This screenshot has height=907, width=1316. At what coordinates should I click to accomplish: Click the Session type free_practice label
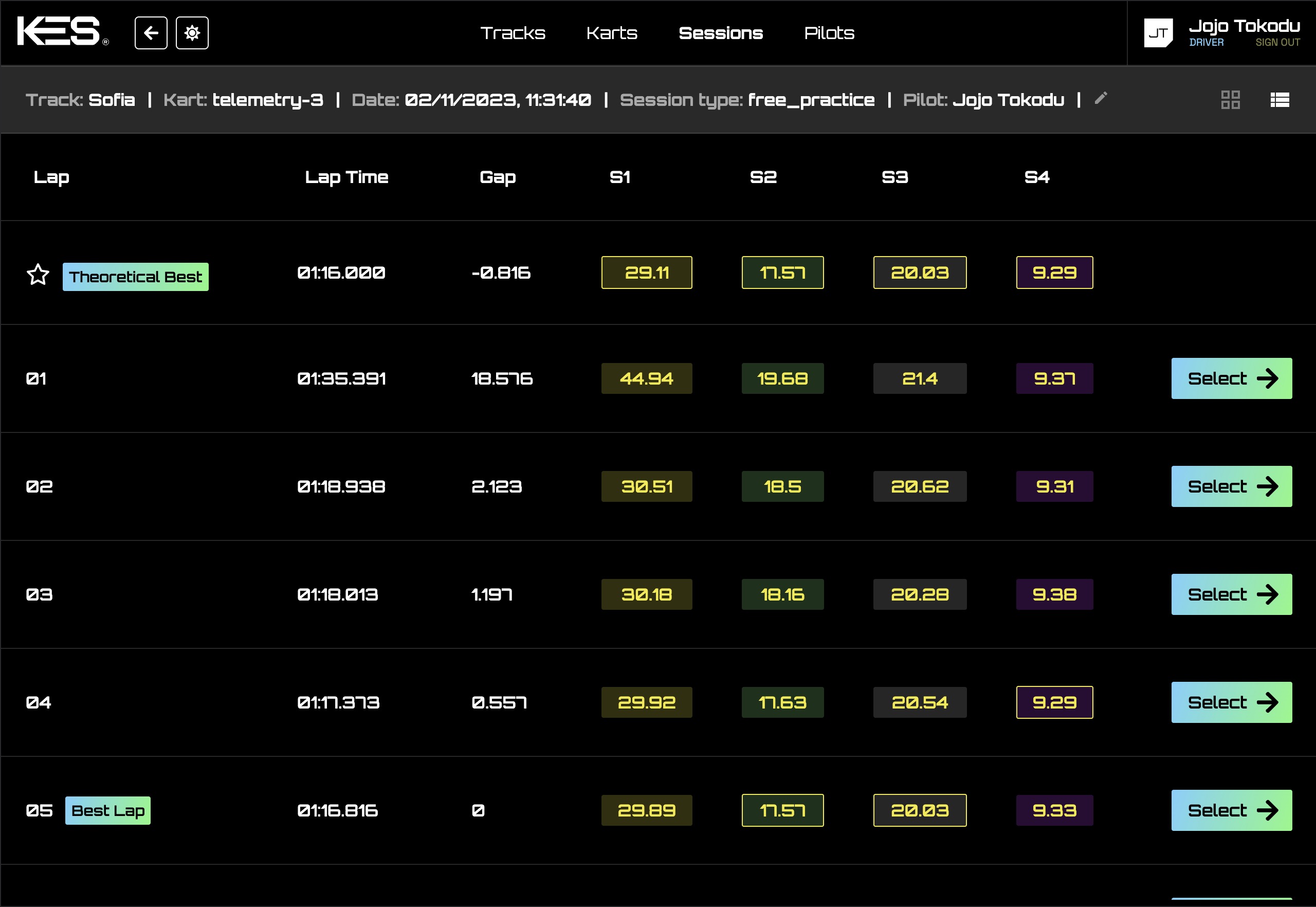coord(747,100)
